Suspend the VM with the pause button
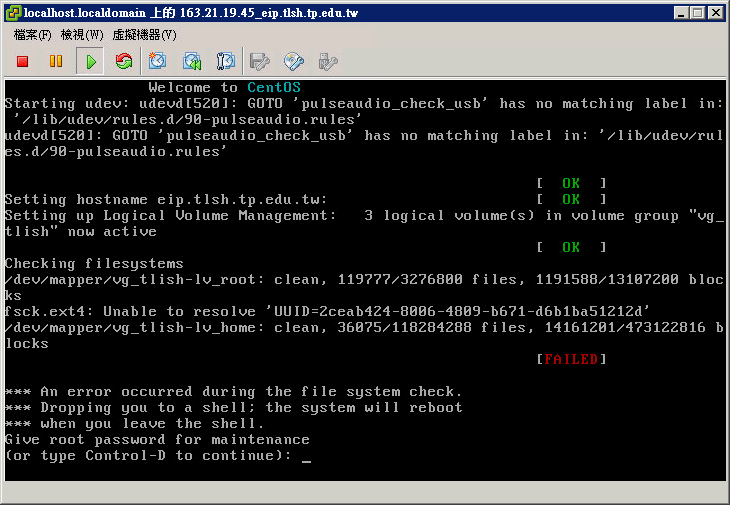This screenshot has width=730, height=505. (x=56, y=61)
